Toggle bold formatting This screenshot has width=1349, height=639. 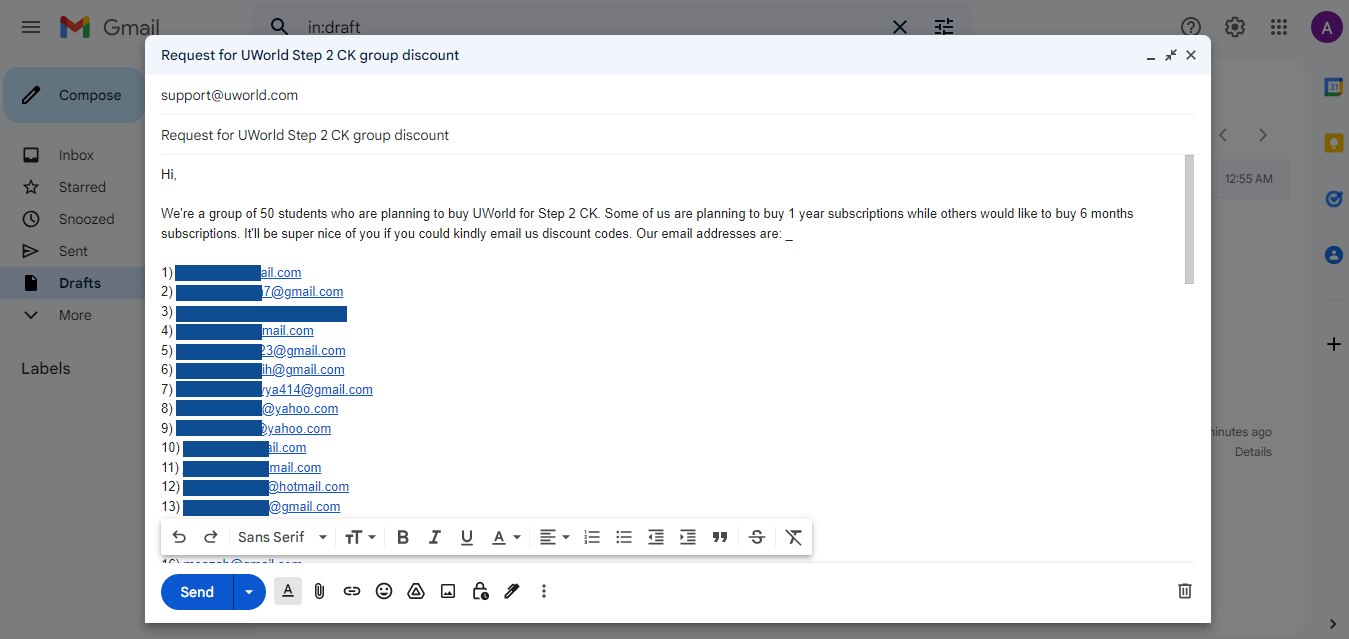pos(402,537)
